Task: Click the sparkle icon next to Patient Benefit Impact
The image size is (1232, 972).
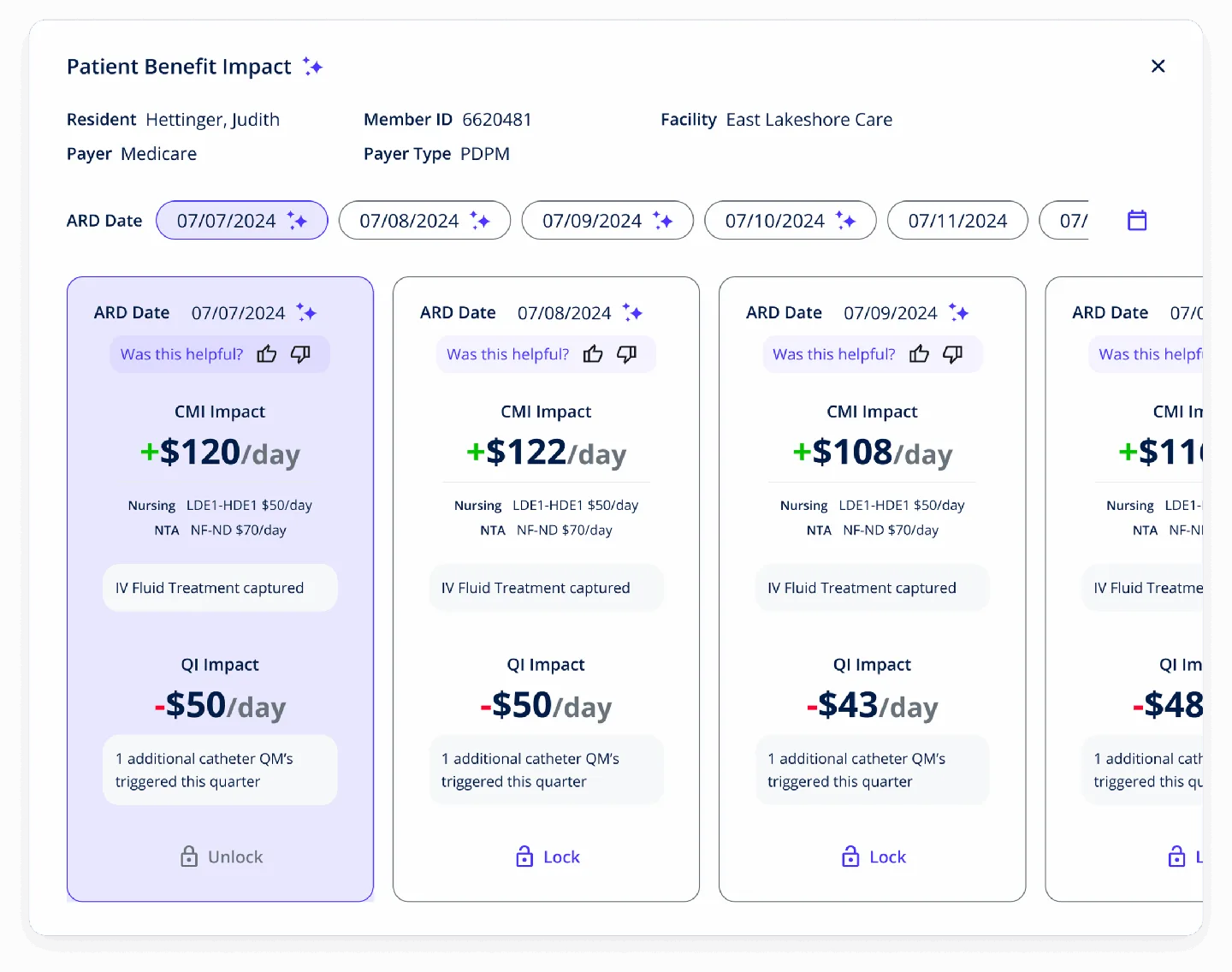Action: [x=311, y=66]
